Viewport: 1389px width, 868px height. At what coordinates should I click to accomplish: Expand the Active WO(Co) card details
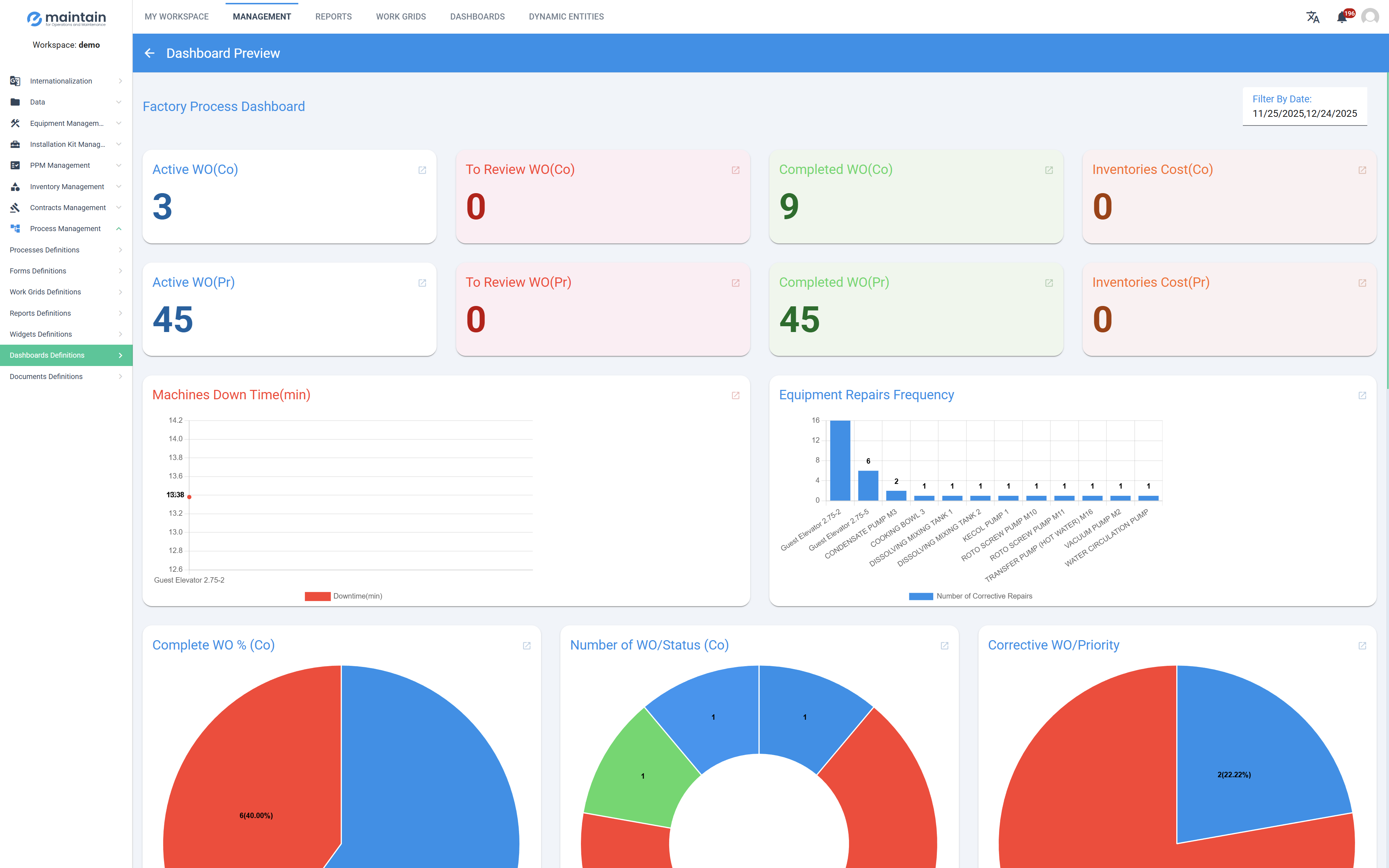click(422, 170)
